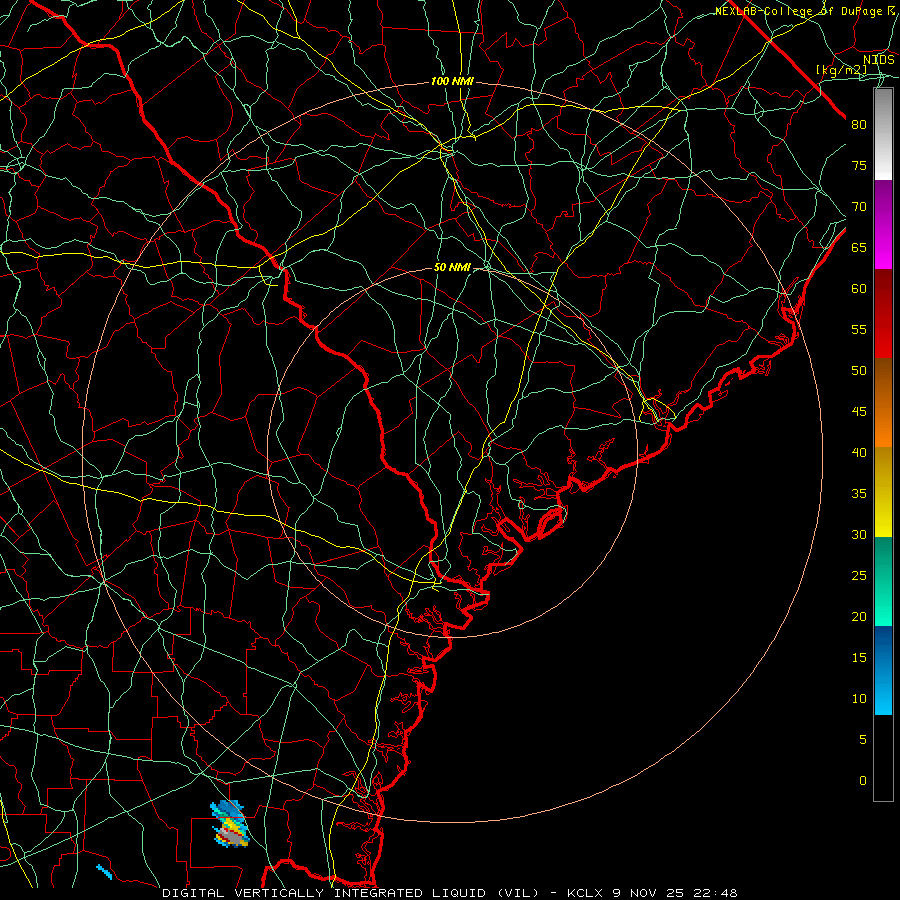Viewport: 900px width, 900px height.
Task: Click the scale value 60
Action: [859, 289]
